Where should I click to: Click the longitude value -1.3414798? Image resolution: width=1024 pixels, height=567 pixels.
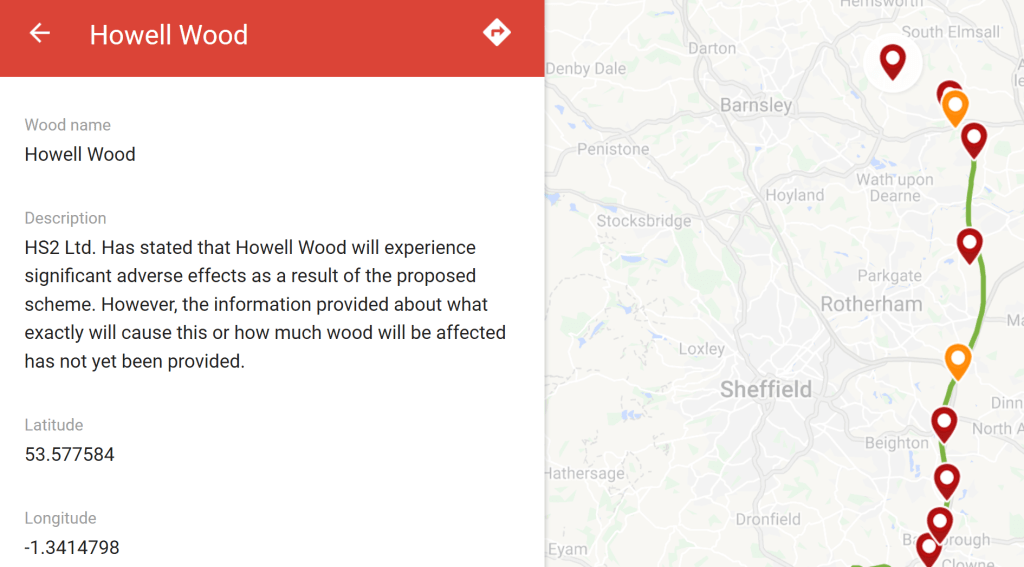pyautogui.click(x=72, y=547)
